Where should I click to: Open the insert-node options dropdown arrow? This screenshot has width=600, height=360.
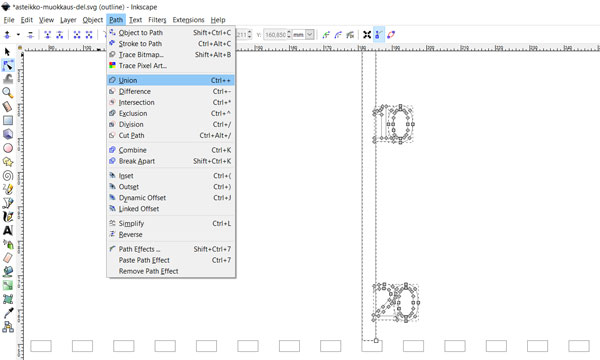18,35
